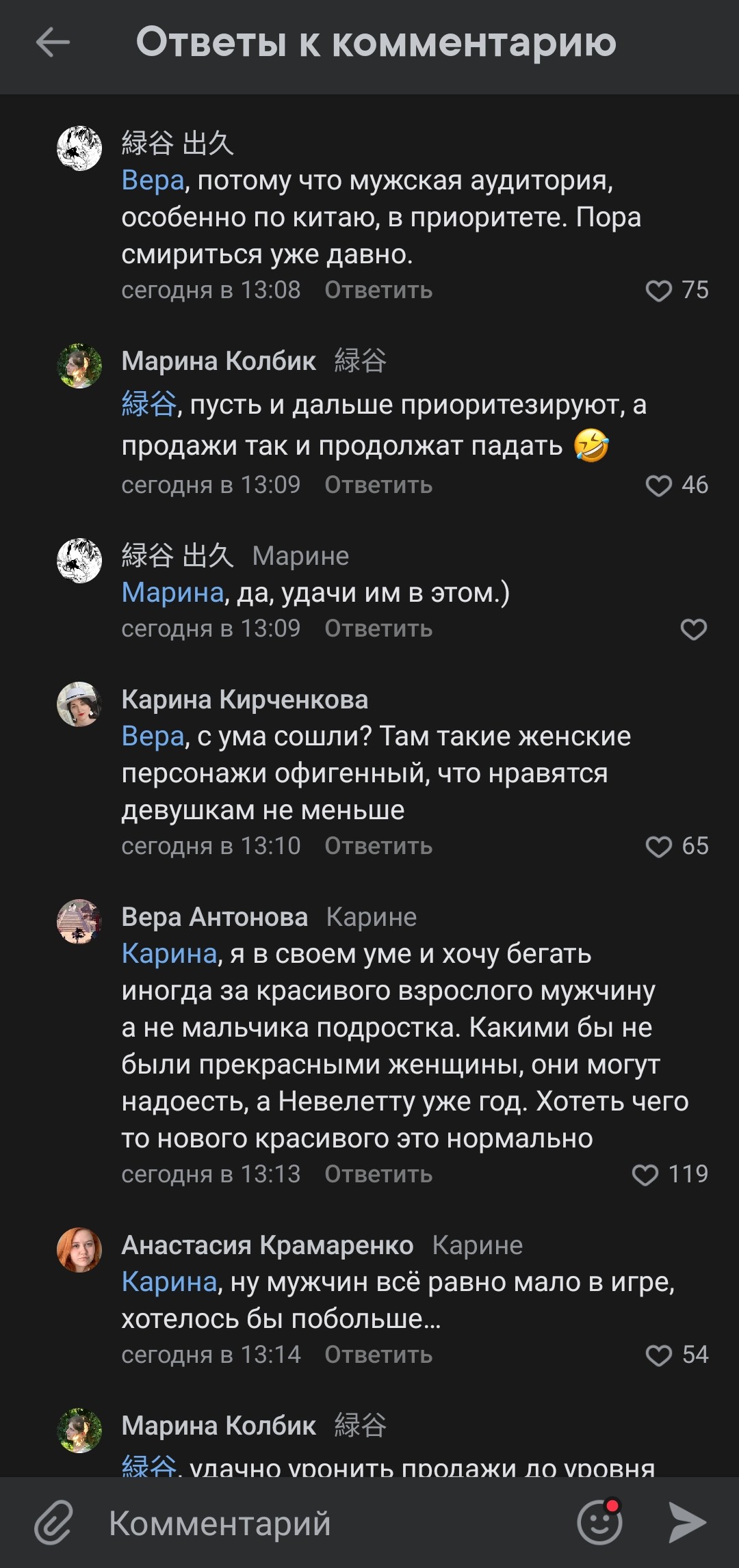The width and height of the screenshot is (739, 1568).
Task: Reply to Вера Антонова's 13:13 comment
Action: click(x=378, y=1175)
